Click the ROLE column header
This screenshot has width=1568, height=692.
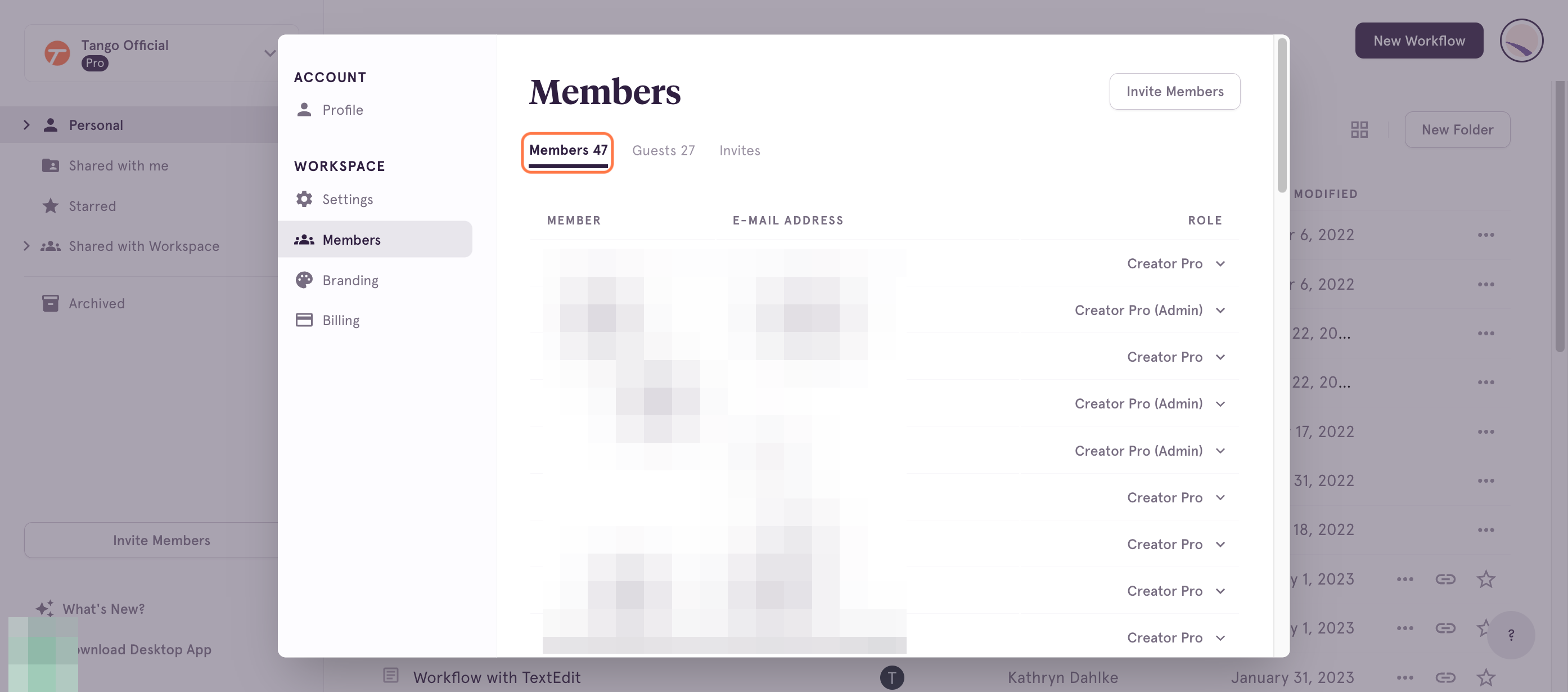(1204, 221)
